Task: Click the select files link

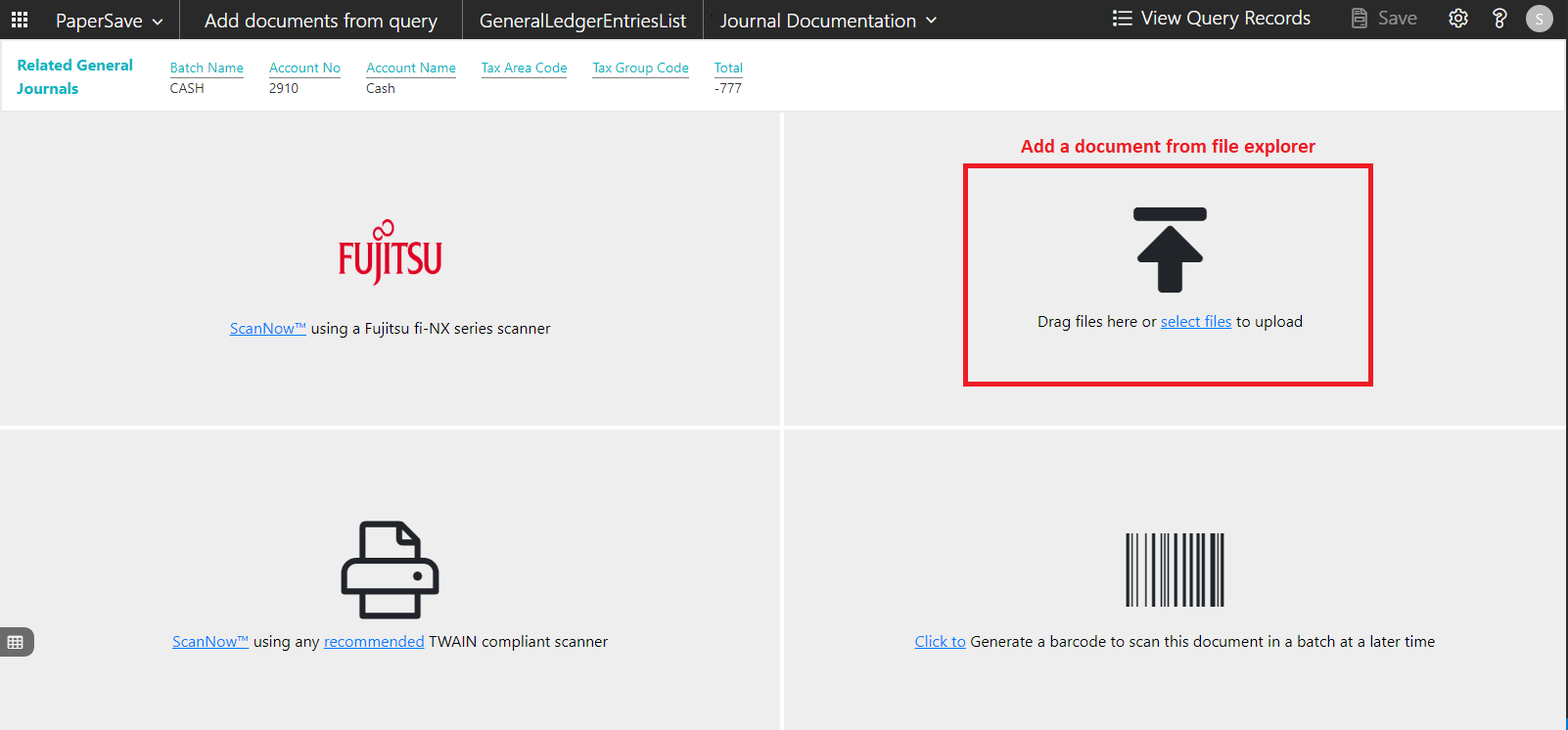Action: tap(1195, 322)
